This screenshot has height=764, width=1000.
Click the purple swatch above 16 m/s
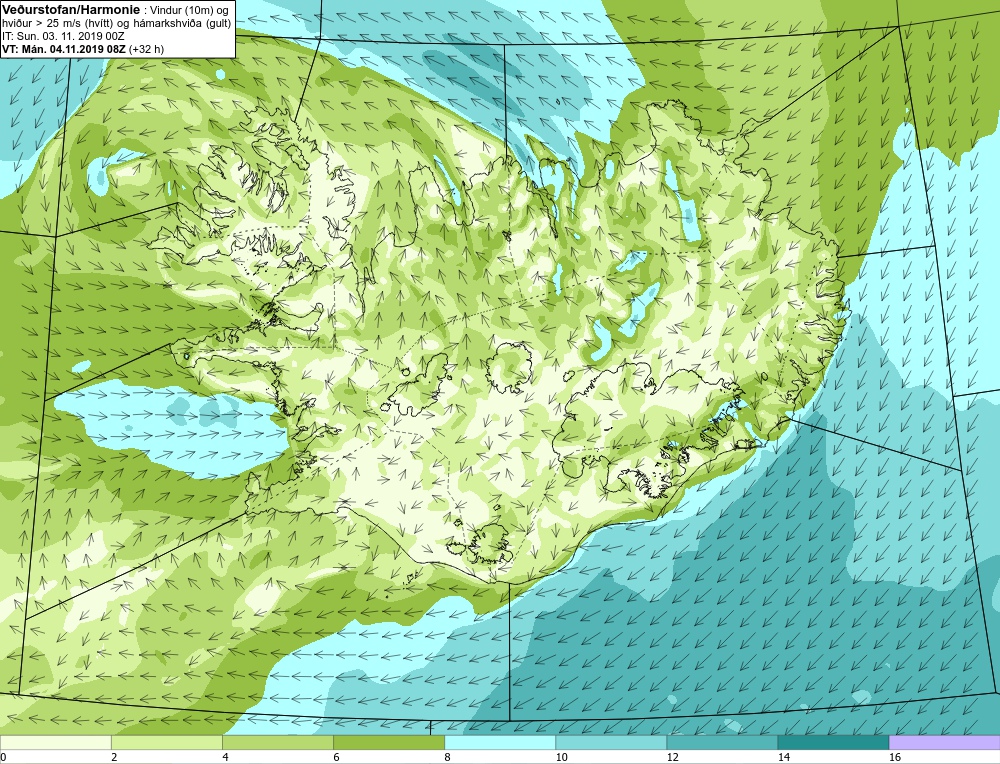[944, 743]
